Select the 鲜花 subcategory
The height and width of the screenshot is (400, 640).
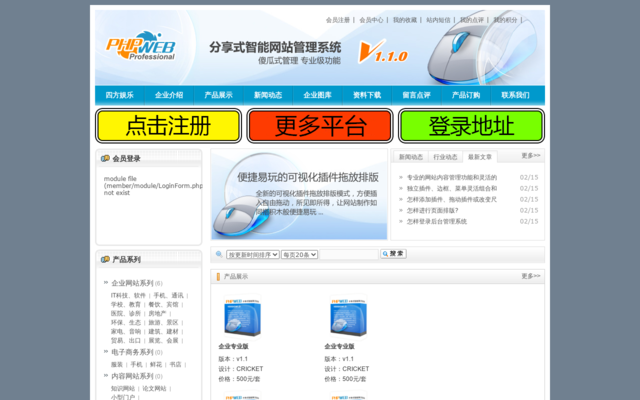point(156,364)
